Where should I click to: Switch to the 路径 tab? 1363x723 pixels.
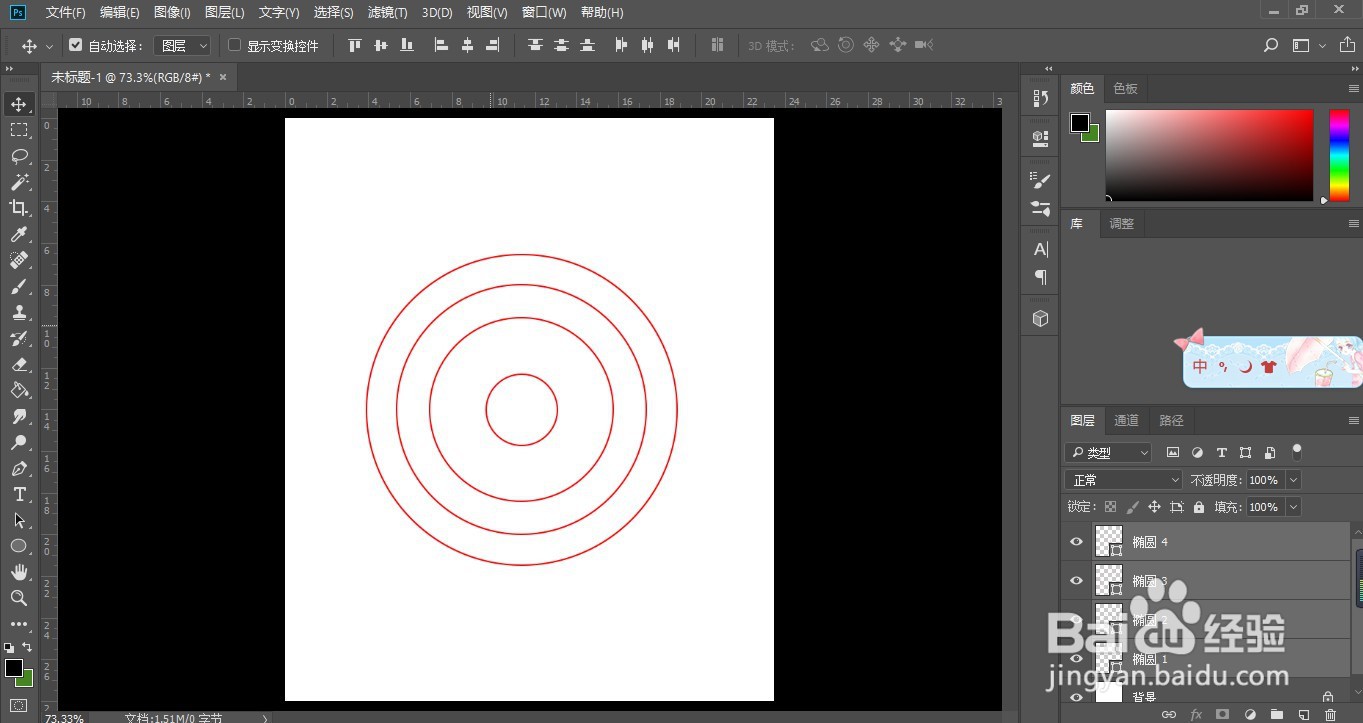pyautogui.click(x=1171, y=420)
